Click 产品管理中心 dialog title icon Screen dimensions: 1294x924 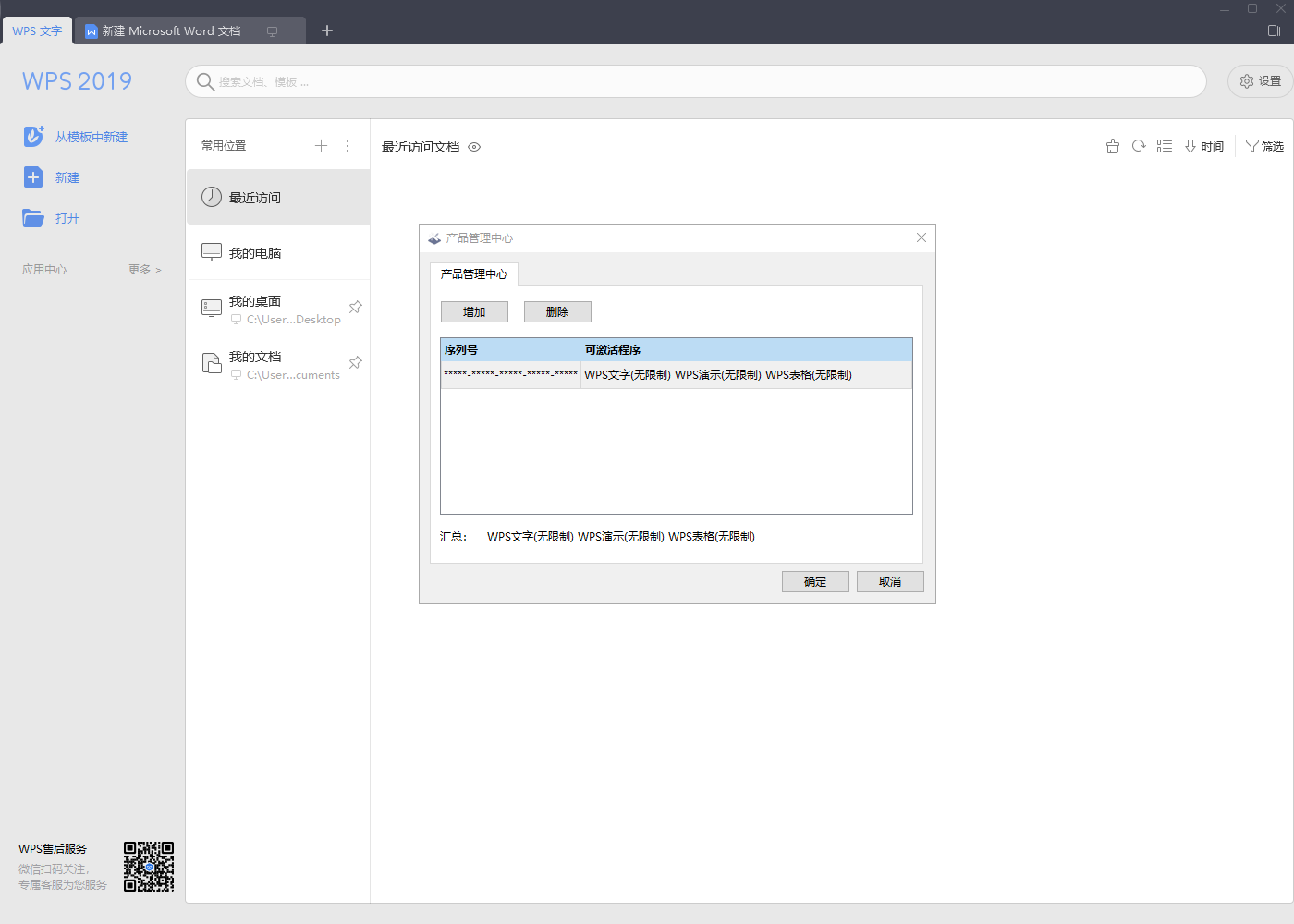[434, 238]
